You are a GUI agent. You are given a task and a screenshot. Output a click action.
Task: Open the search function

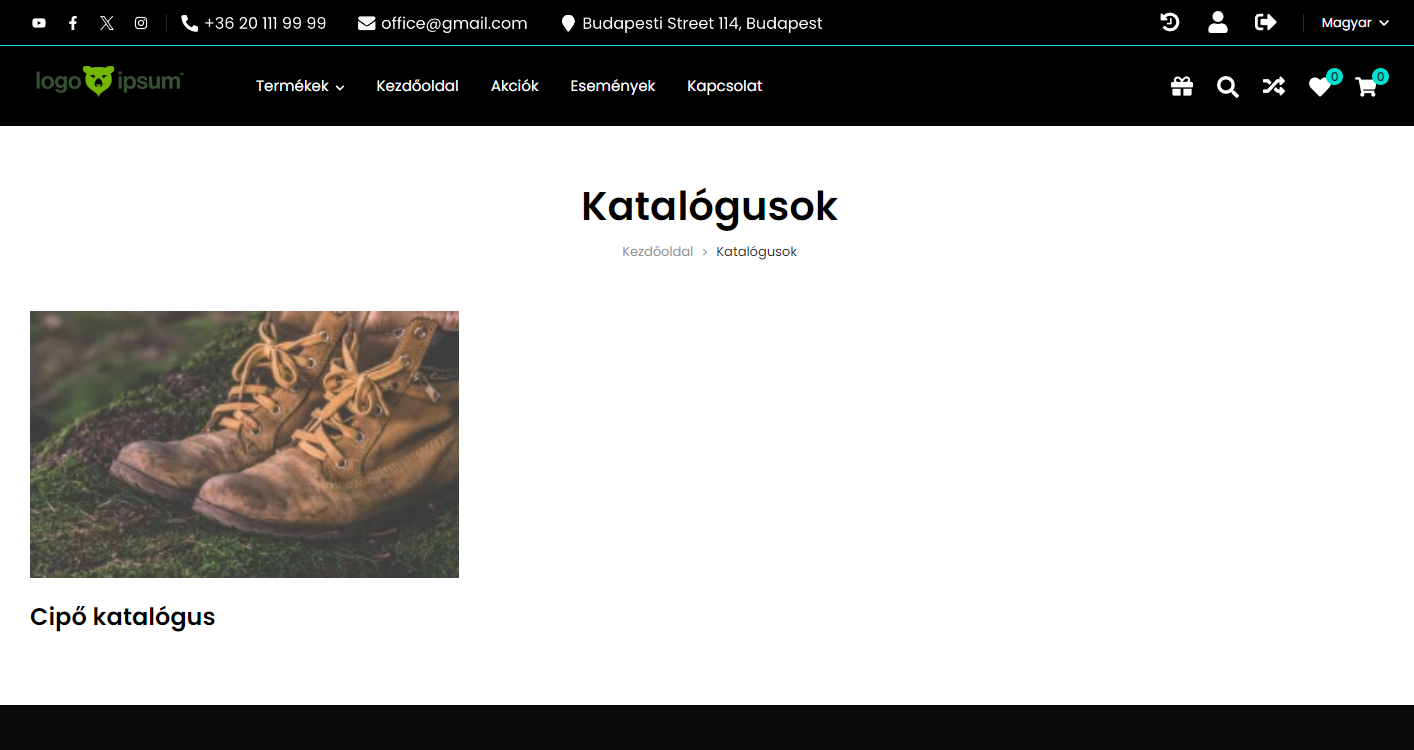pos(1227,86)
